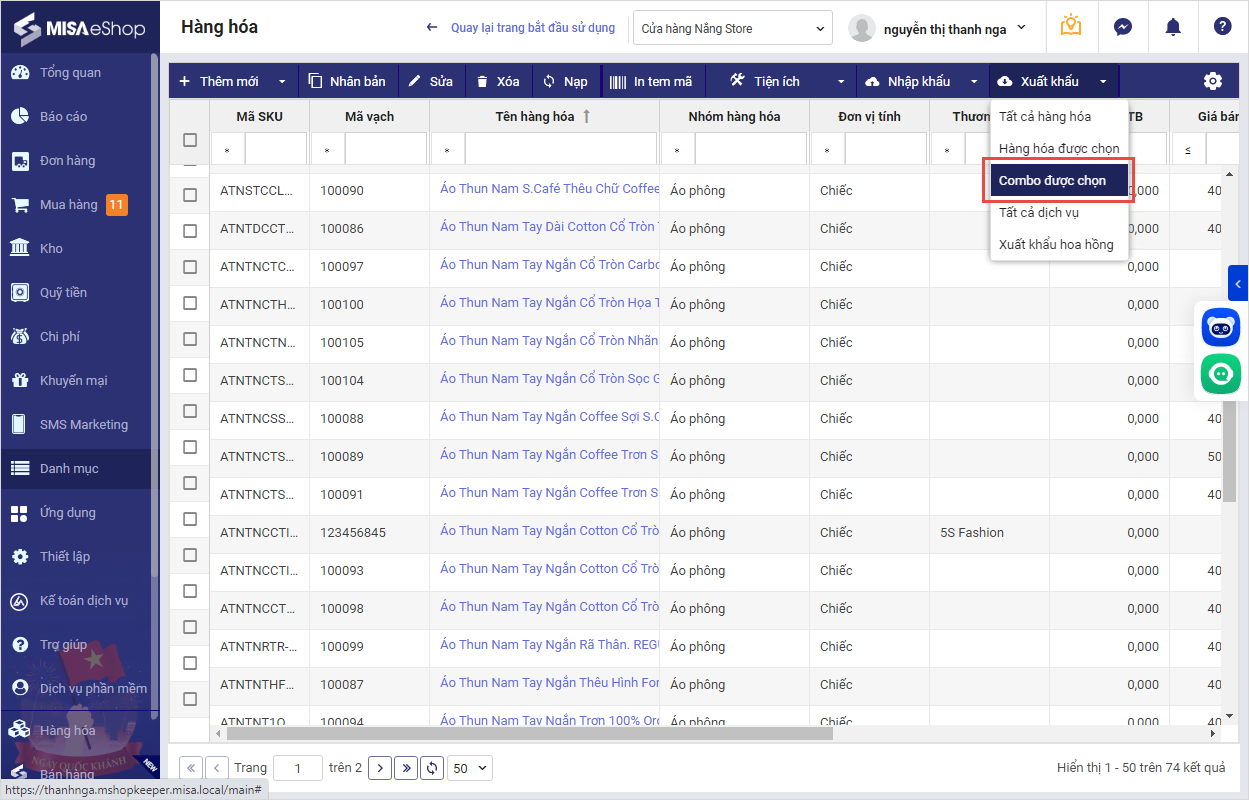Screen dimensions: 1249x800
Task: Open the Cửa hàng Nắng Store dropdown
Action: tap(733, 28)
